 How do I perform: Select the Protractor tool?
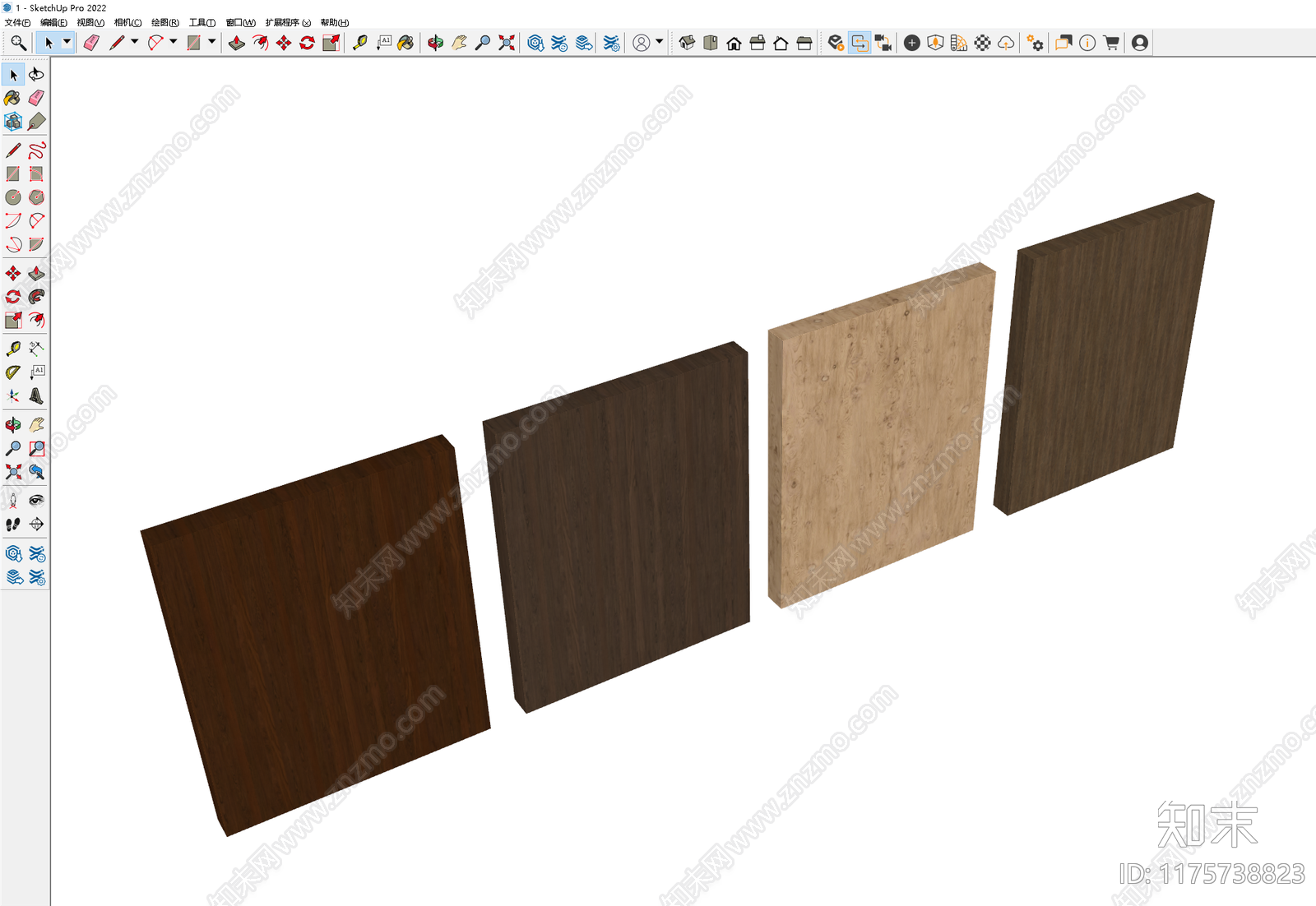(x=13, y=372)
